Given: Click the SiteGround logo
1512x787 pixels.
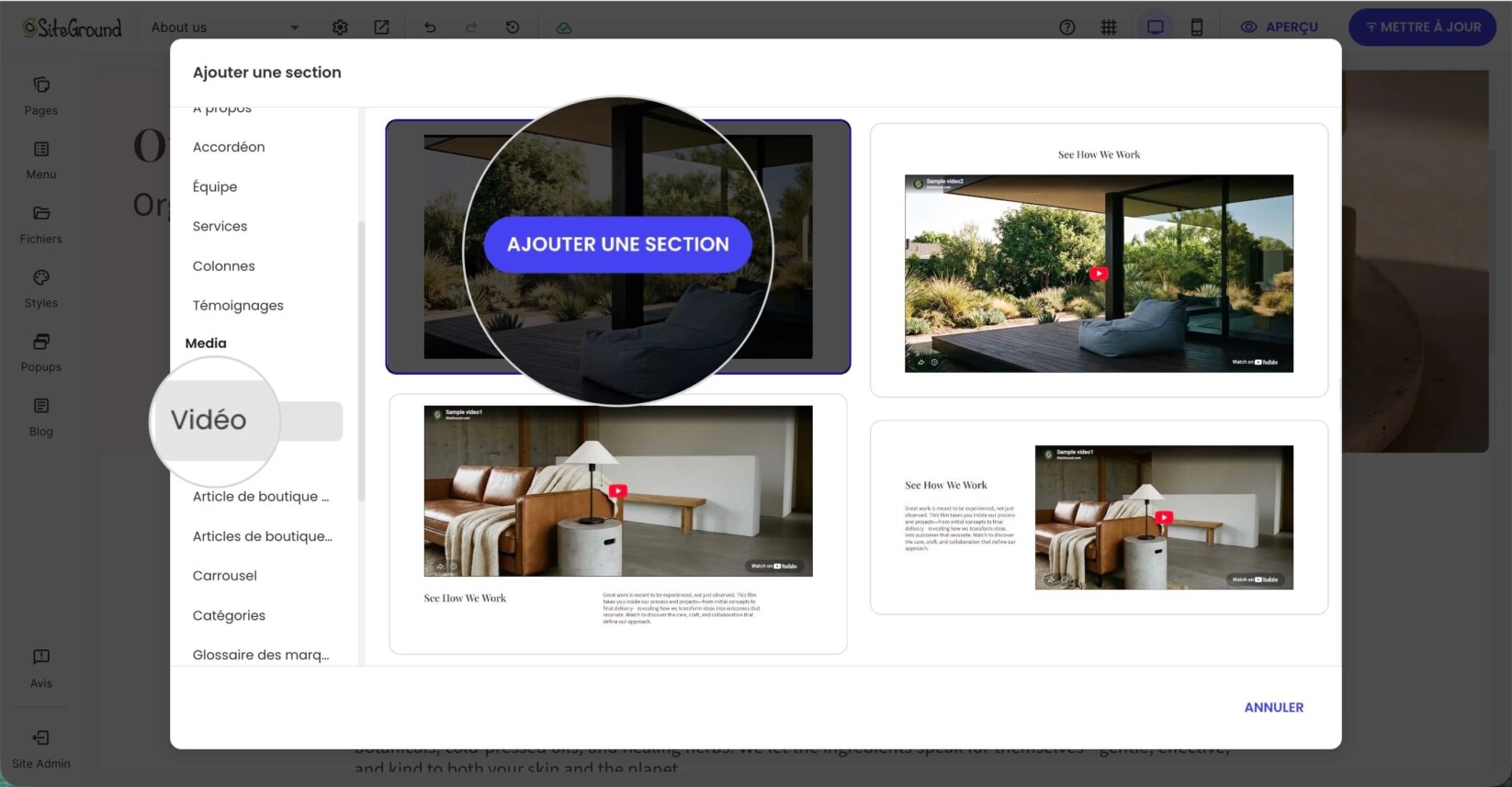Looking at the screenshot, I should [73, 28].
